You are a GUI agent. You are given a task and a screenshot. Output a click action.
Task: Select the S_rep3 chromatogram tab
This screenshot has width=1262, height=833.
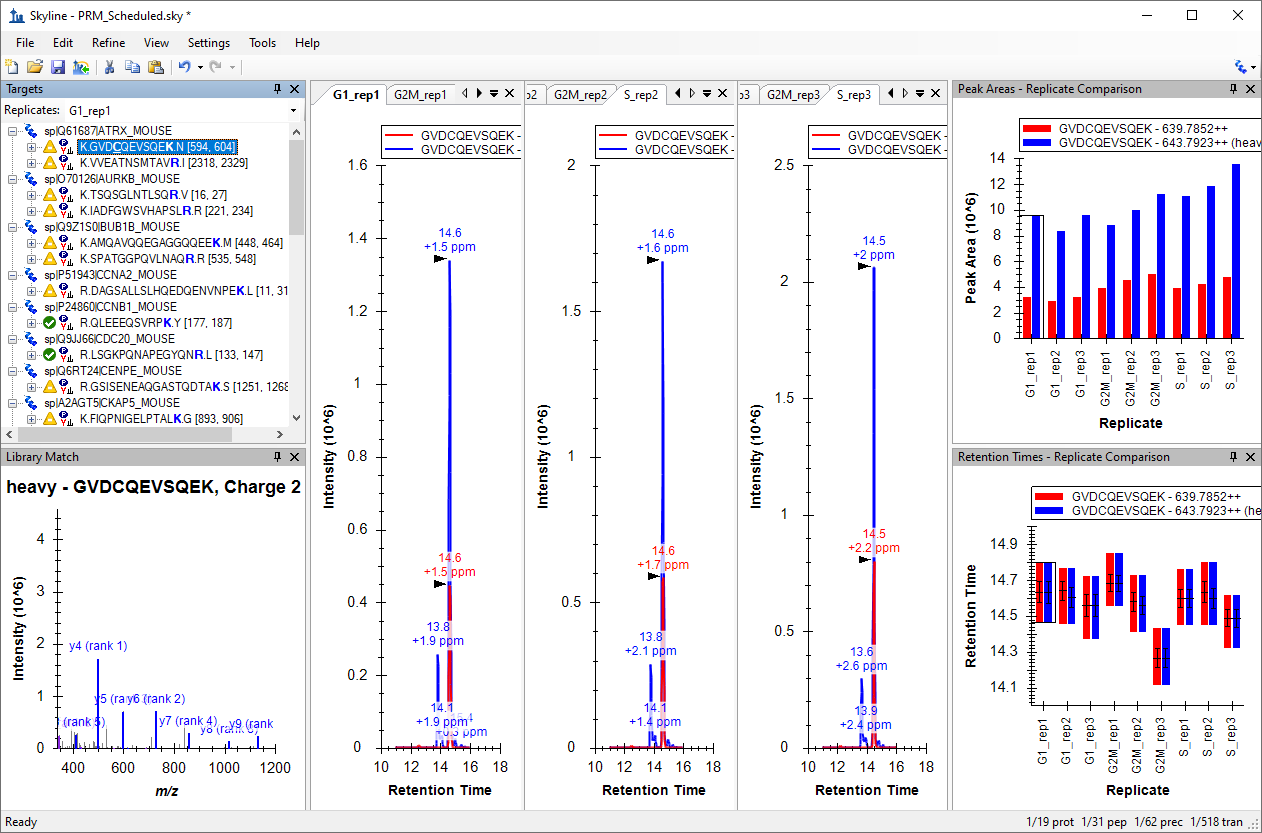(853, 95)
